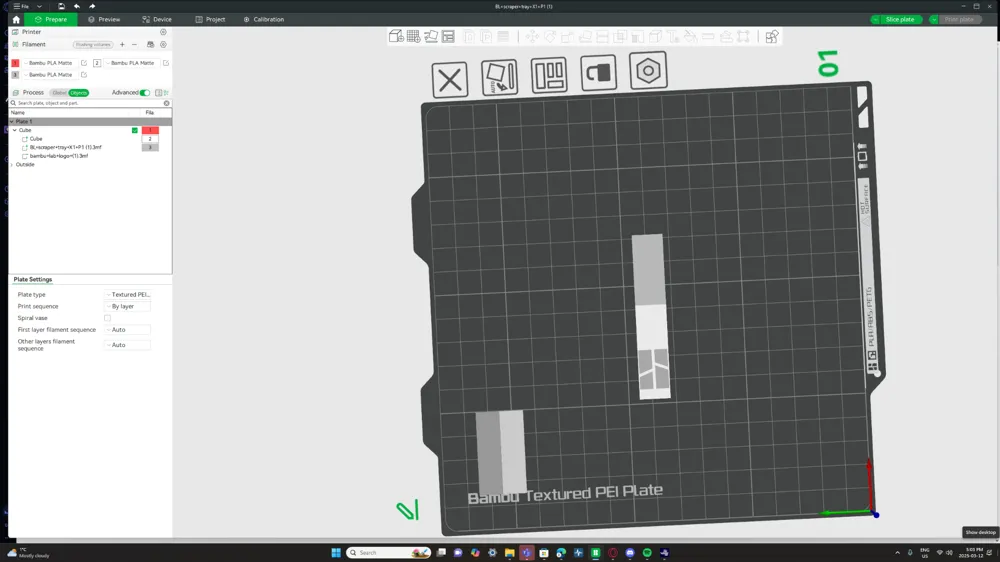This screenshot has width=1000, height=562.
Task: Select the Scale tool in toolbar
Action: click(x=567, y=36)
